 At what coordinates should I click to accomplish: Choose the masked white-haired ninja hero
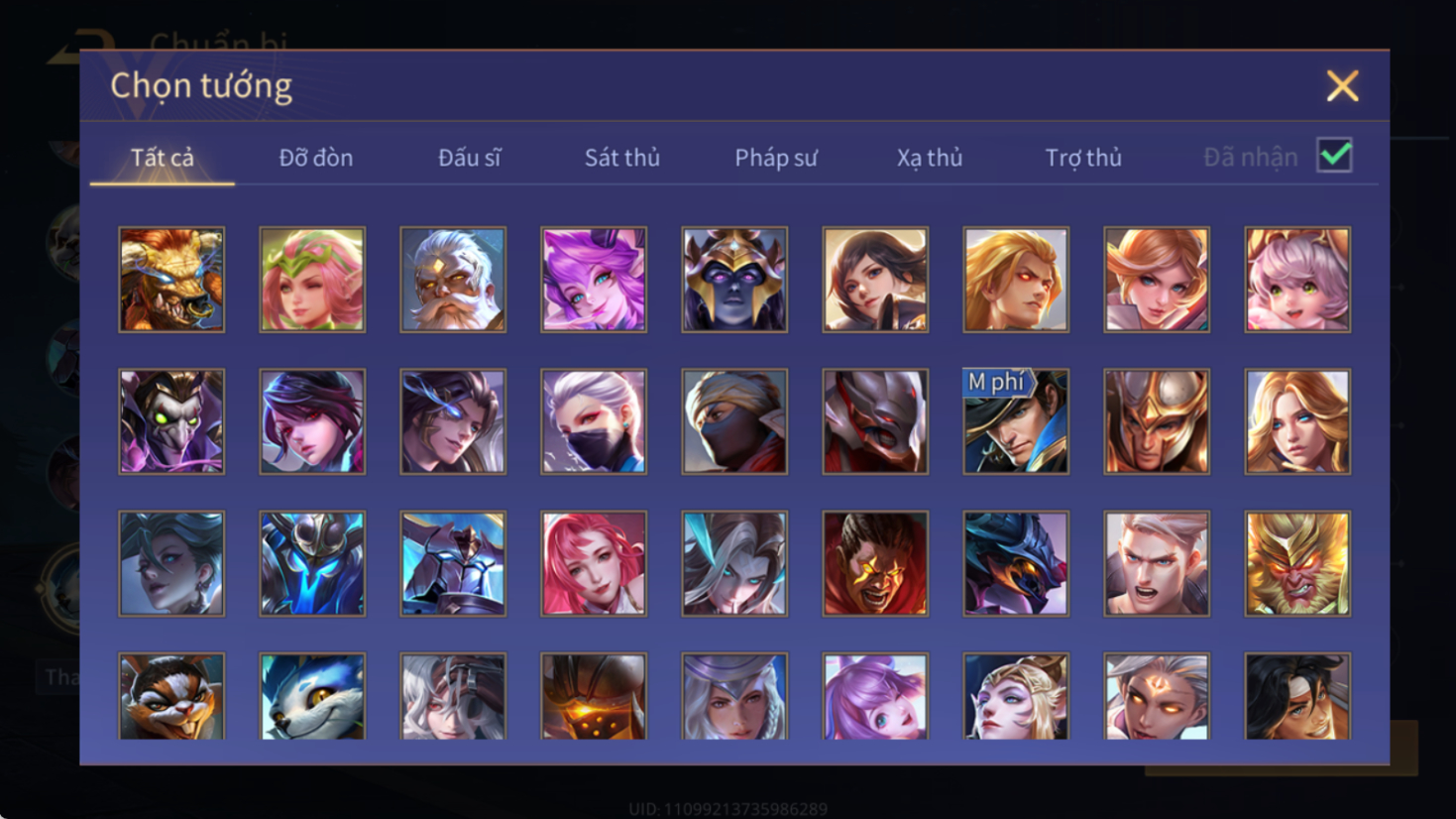(594, 421)
